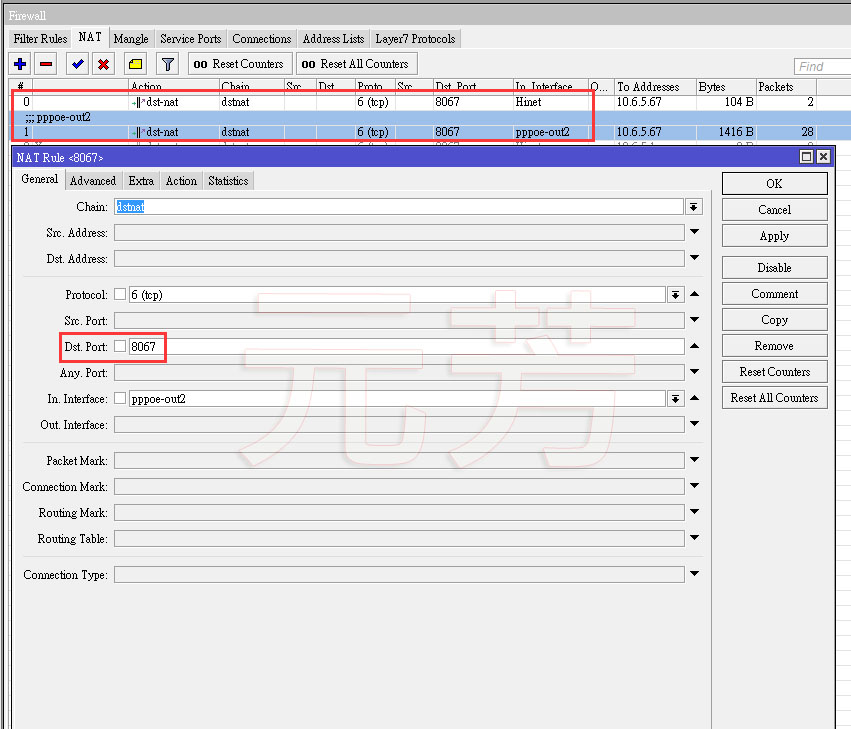Toggle the Dst. Port invert checkbox
The width and height of the screenshot is (851, 729).
[120, 346]
